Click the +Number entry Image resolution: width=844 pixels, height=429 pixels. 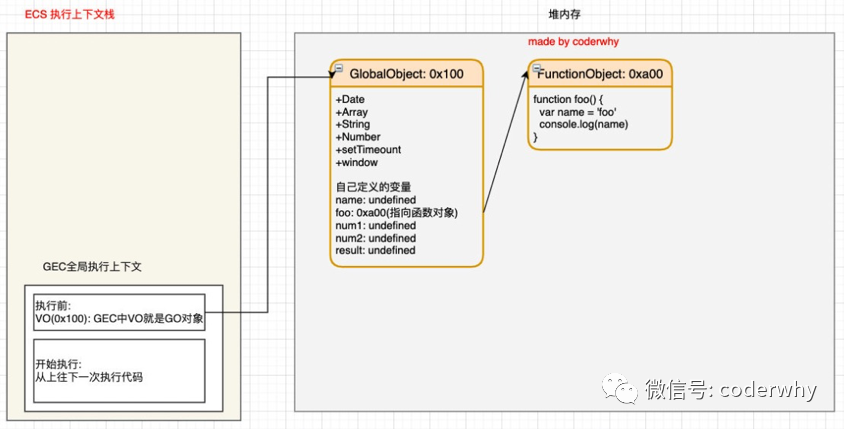(x=357, y=137)
